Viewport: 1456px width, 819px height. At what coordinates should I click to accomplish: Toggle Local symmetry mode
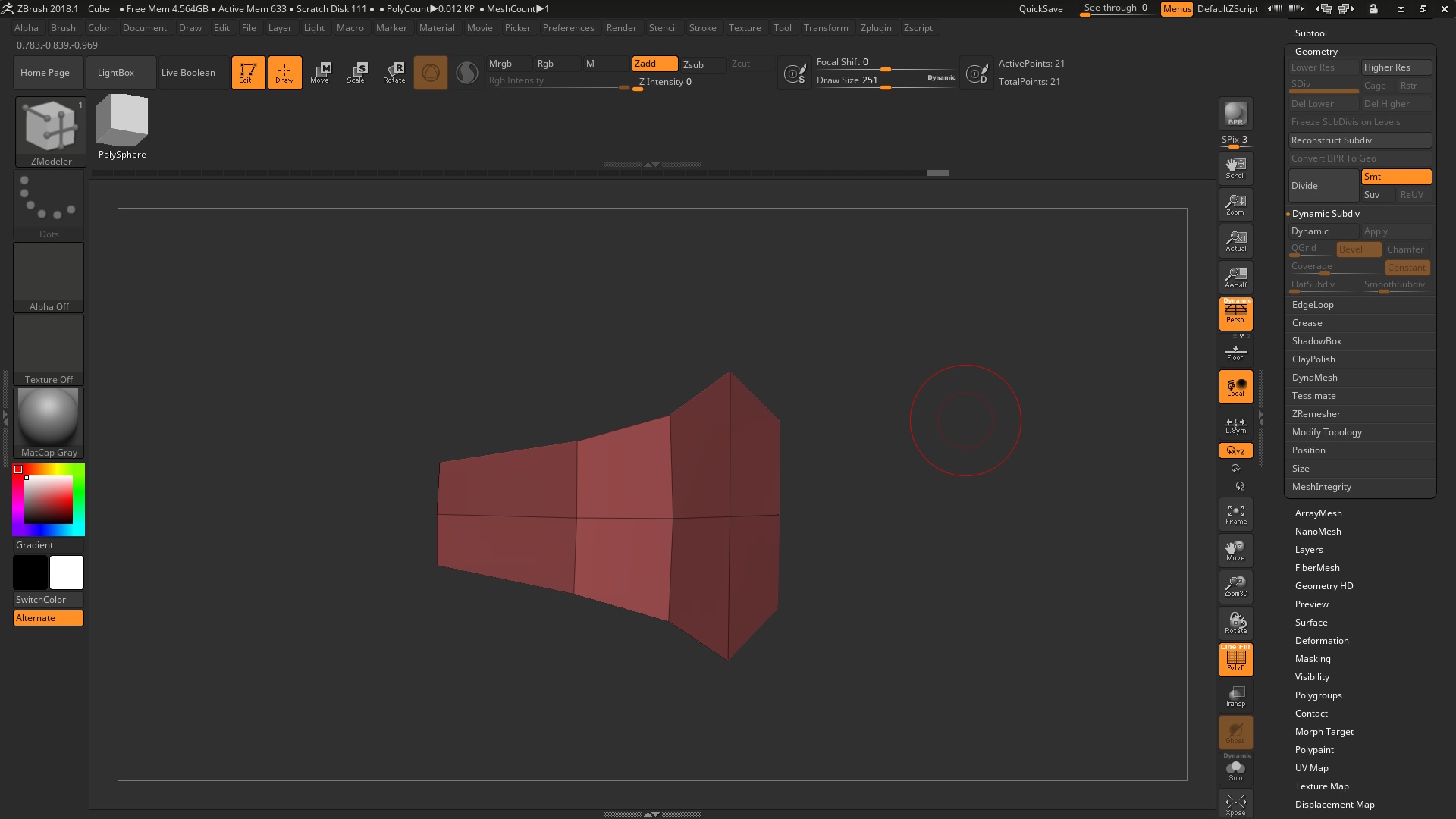tap(1235, 387)
